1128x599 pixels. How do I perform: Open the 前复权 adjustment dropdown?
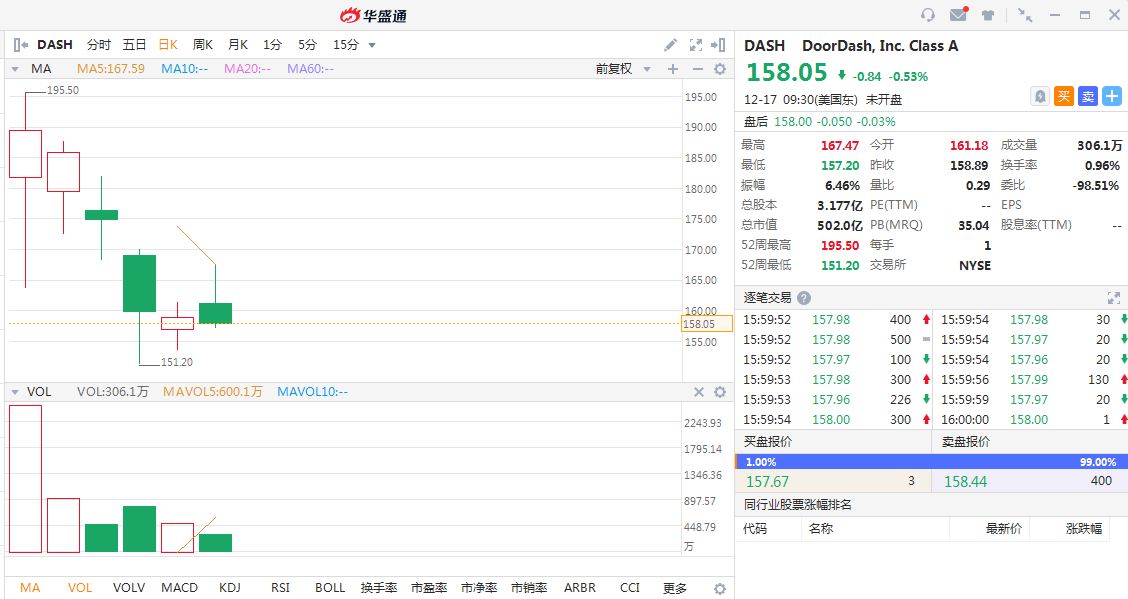622,69
